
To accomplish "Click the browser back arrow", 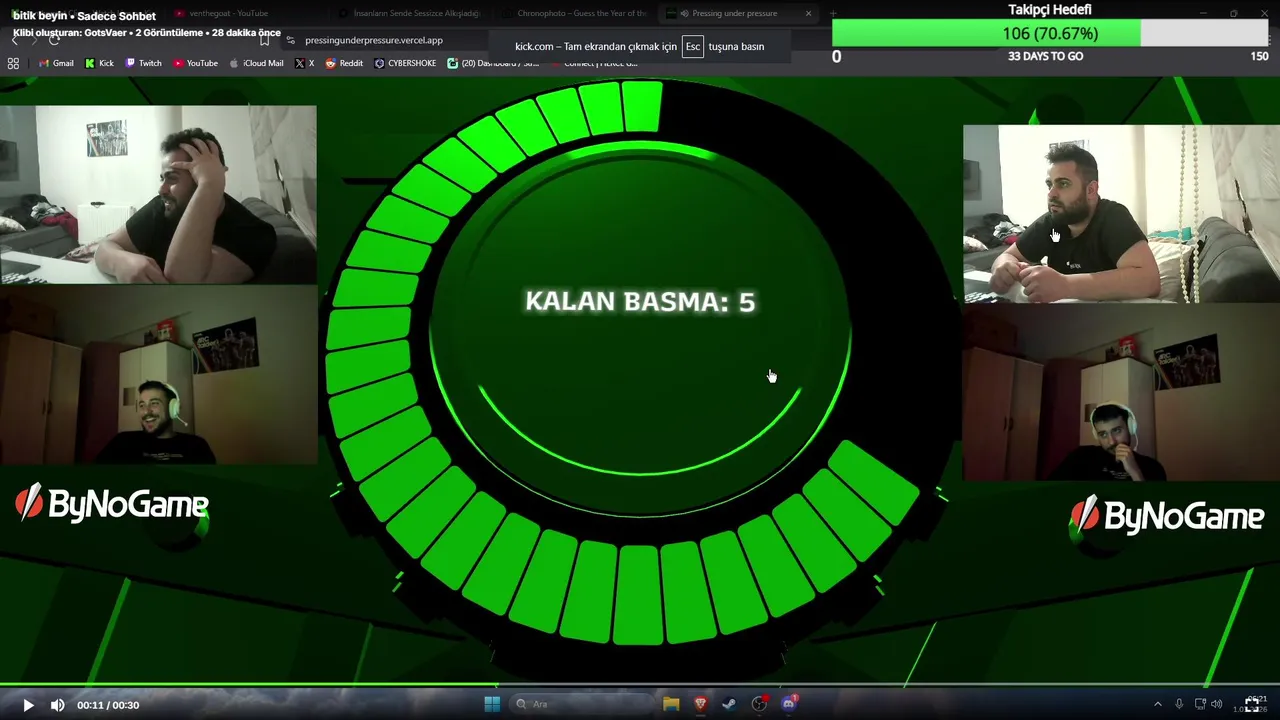I will [x=16, y=40].
